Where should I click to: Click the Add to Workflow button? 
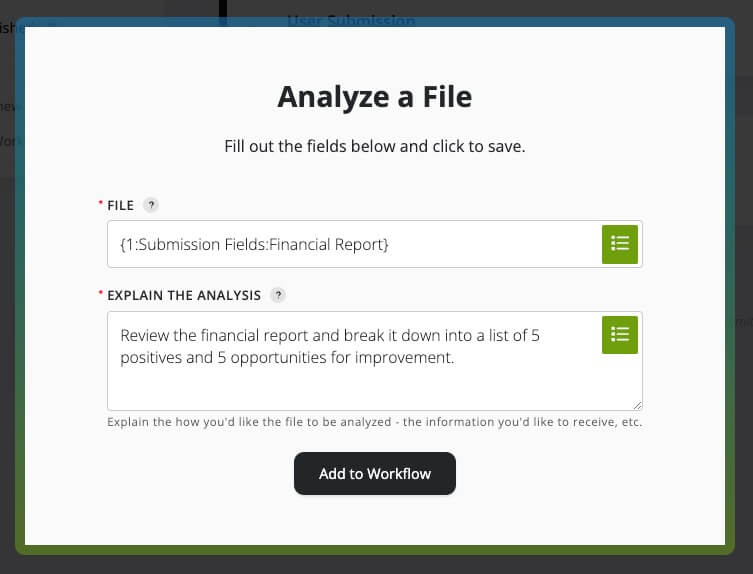tap(375, 474)
